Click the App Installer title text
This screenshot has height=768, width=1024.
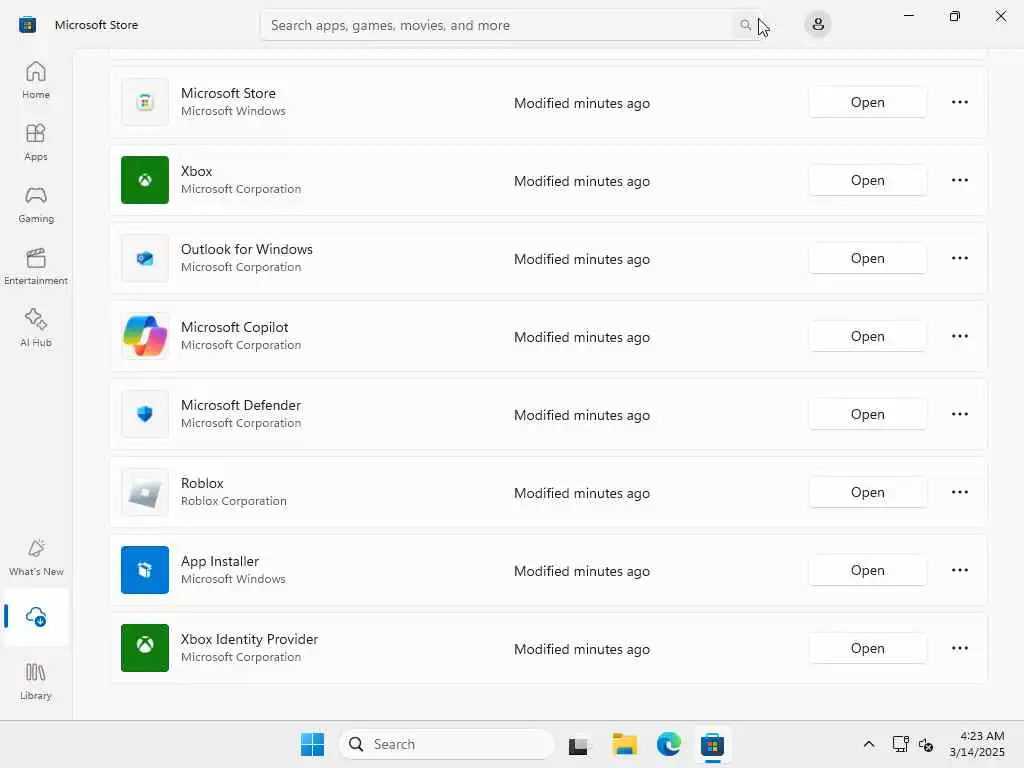[220, 562]
